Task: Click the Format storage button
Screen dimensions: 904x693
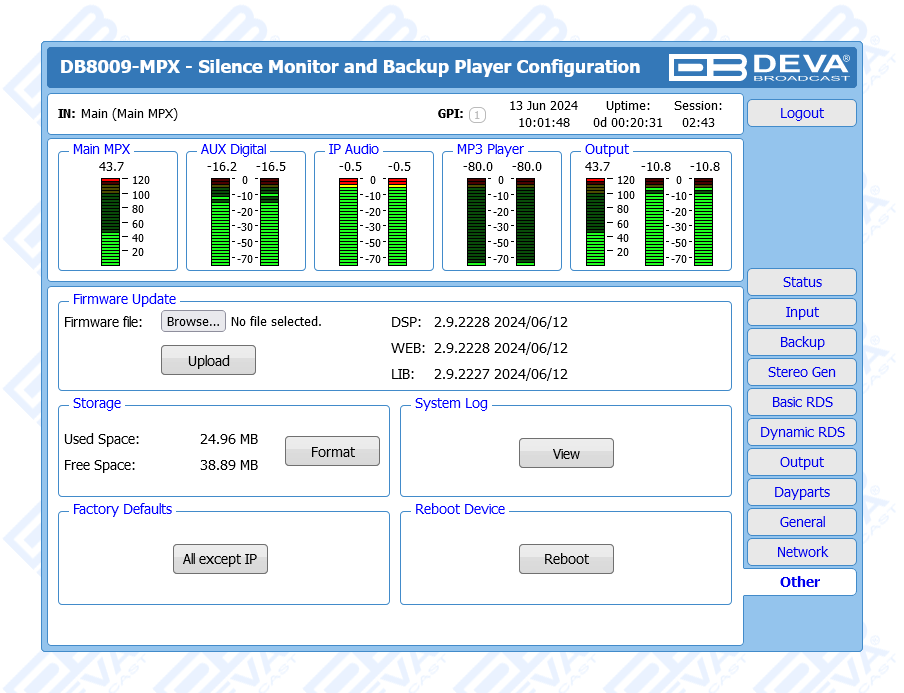Action: point(332,452)
